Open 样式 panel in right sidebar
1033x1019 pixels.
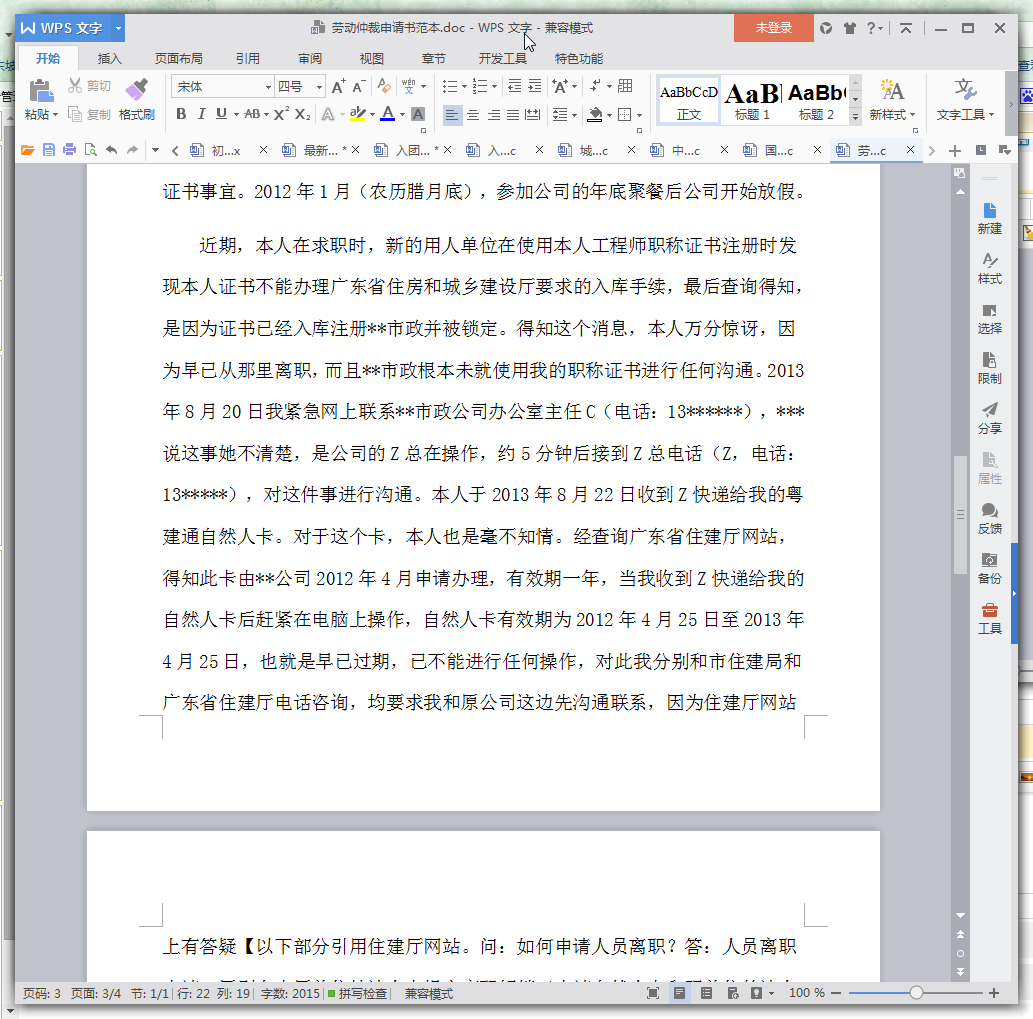tap(990, 269)
